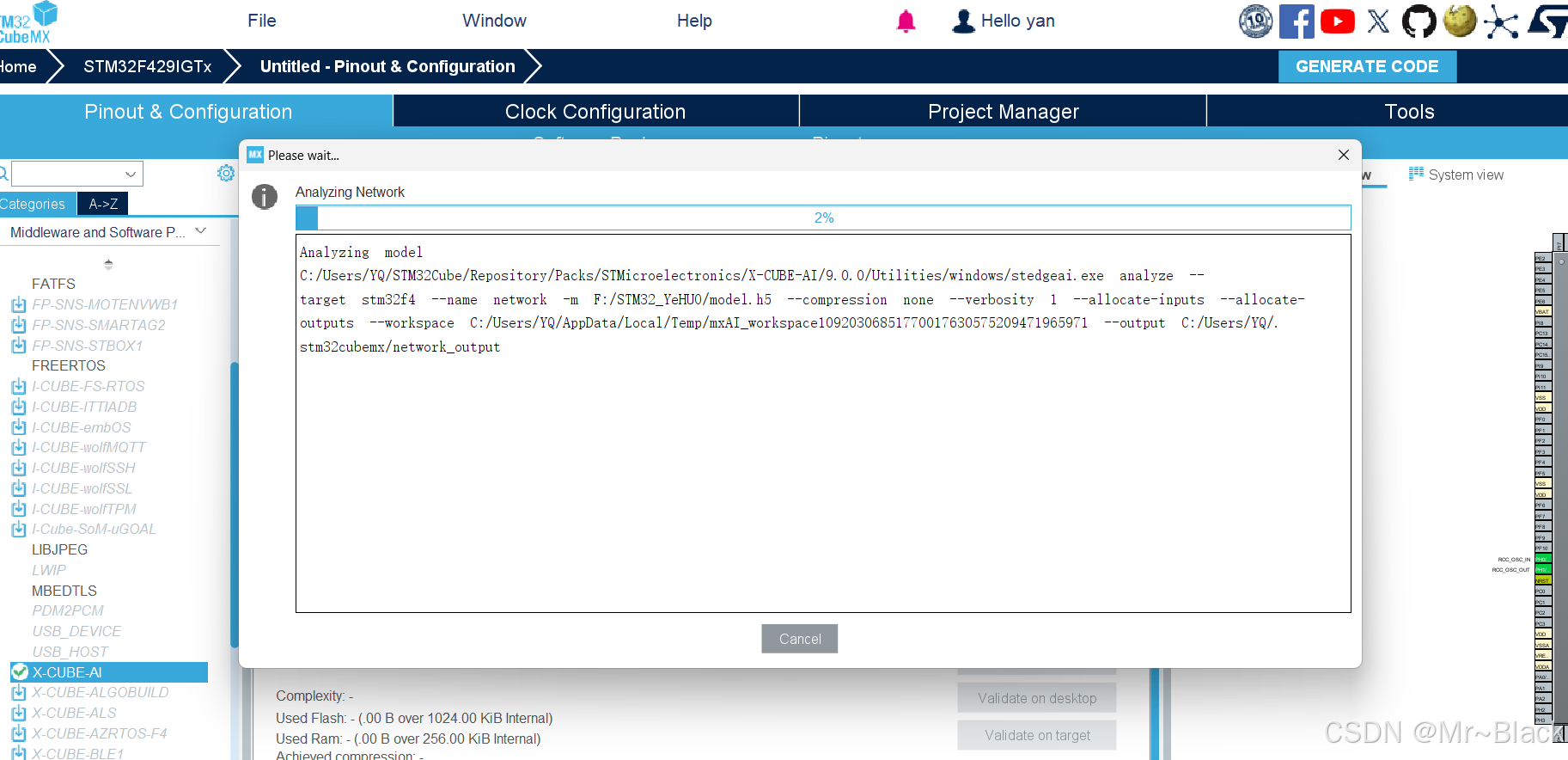Click download icon beside I-CUBE-wolfSSH
The image size is (1568, 760).
[x=19, y=468]
